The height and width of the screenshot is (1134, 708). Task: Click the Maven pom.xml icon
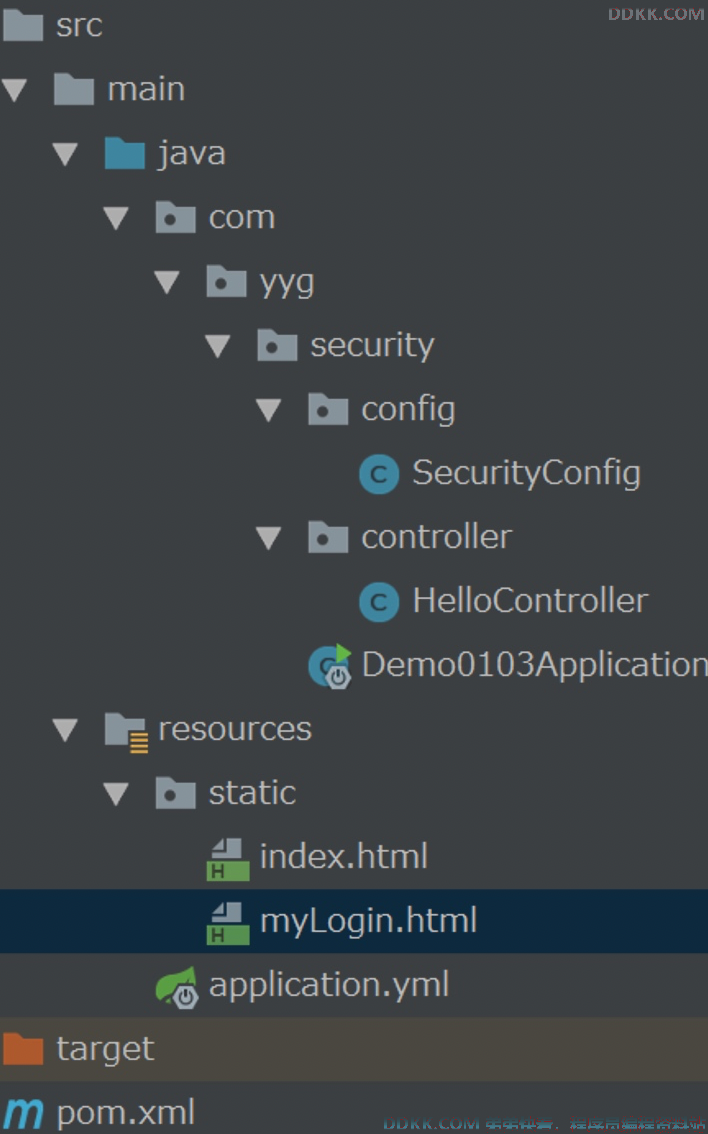pyautogui.click(x=23, y=1114)
